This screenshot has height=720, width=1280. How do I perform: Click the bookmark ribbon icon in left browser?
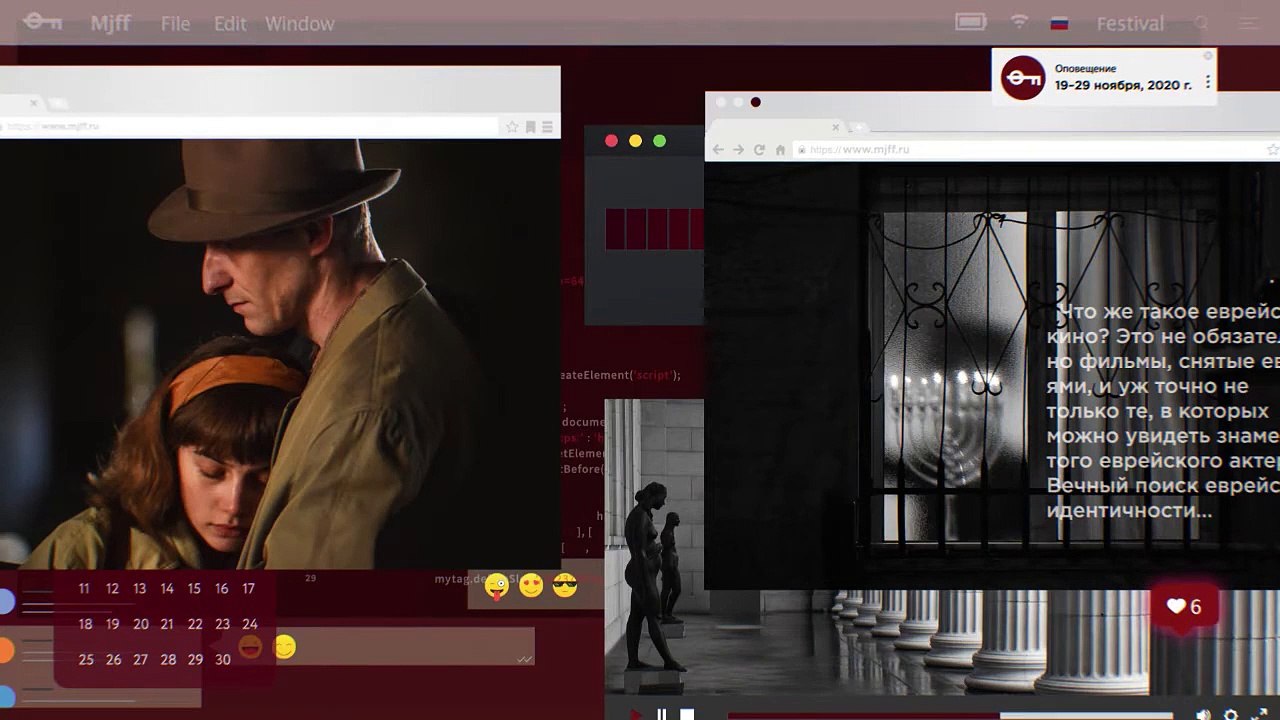point(531,127)
